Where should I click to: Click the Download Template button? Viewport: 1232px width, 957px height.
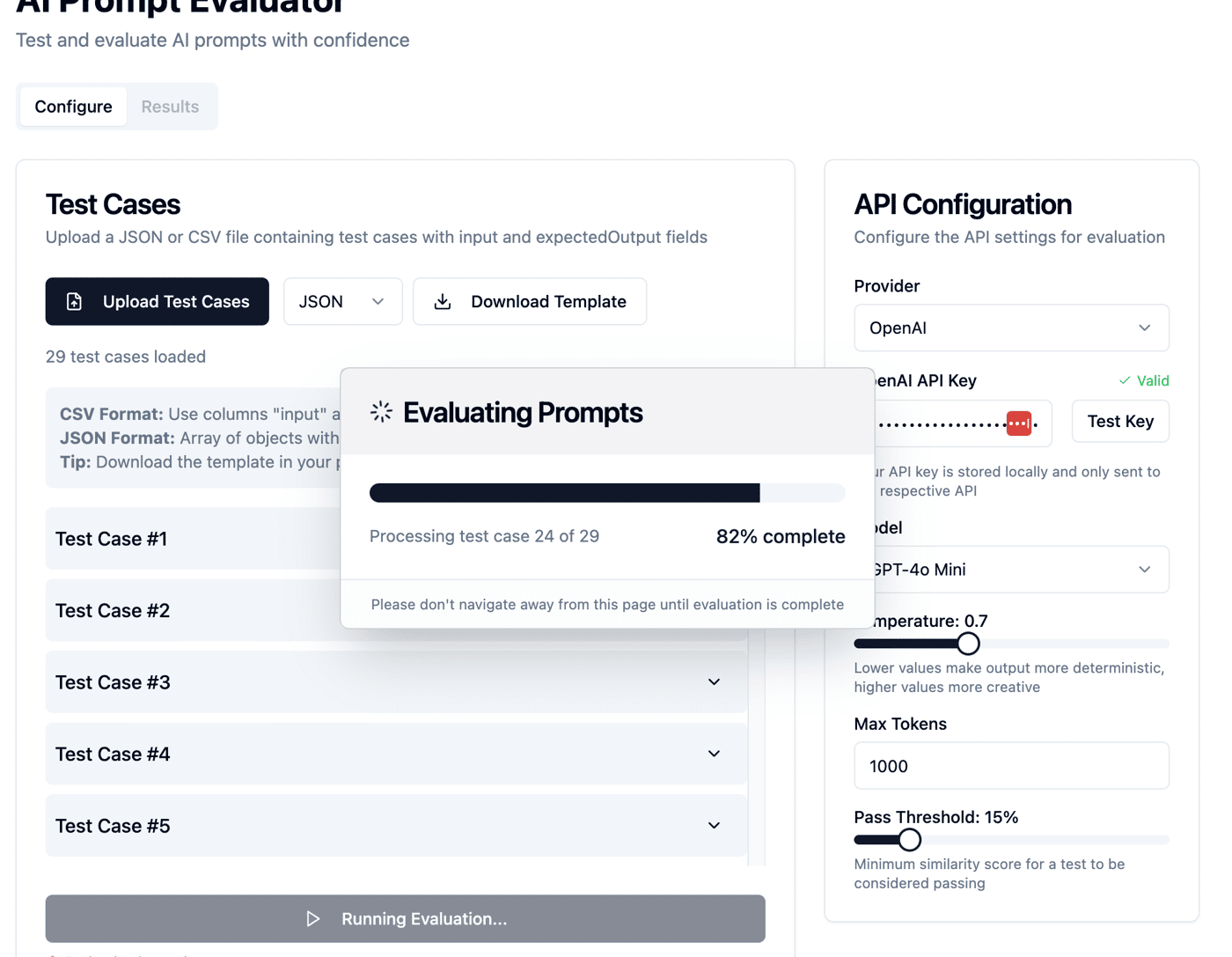click(530, 302)
